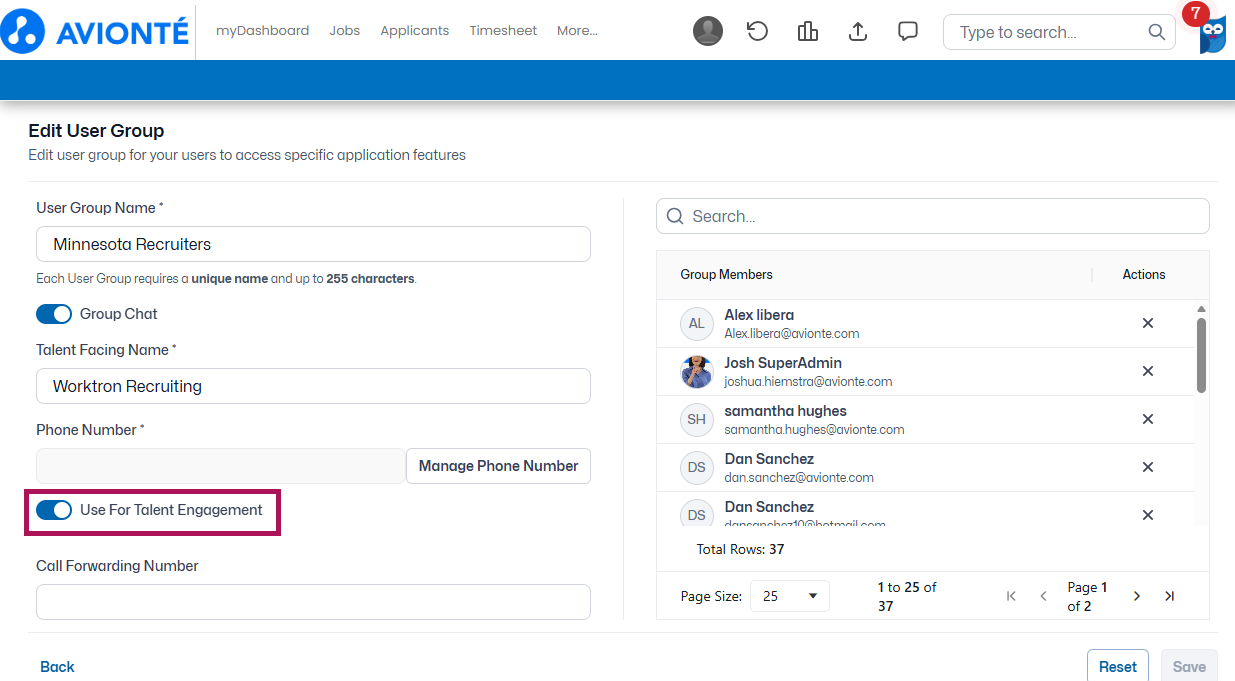Click the member list vertical scrollbar
Screen dimensions: 1235x681
(x=1201, y=355)
